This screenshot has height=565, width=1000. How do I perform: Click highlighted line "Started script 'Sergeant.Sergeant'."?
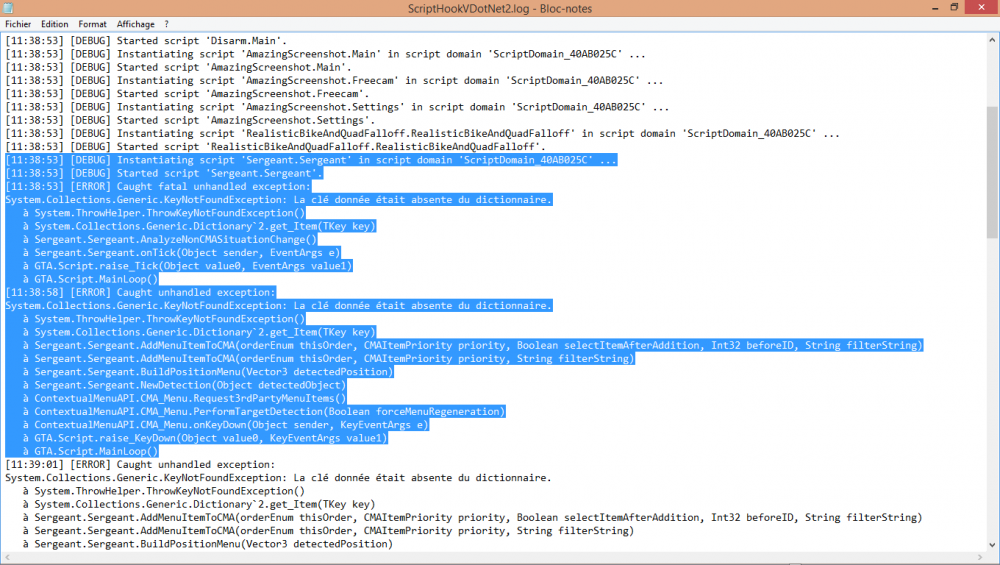[x=164, y=173]
